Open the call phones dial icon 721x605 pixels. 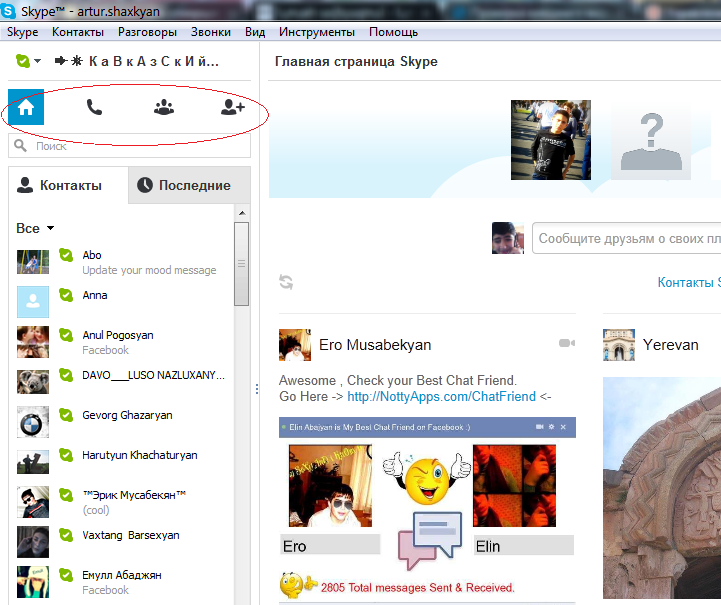94,108
